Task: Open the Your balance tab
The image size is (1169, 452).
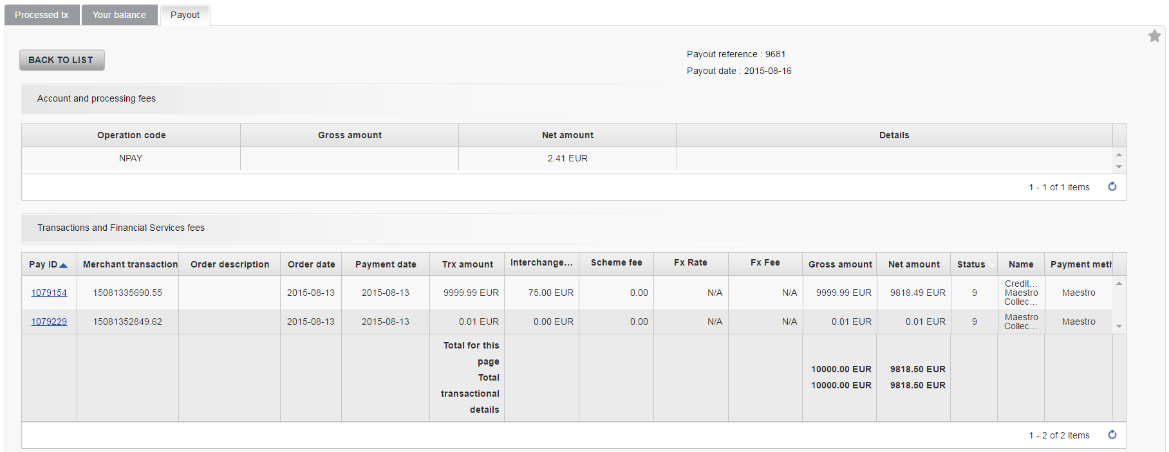Action: point(119,15)
